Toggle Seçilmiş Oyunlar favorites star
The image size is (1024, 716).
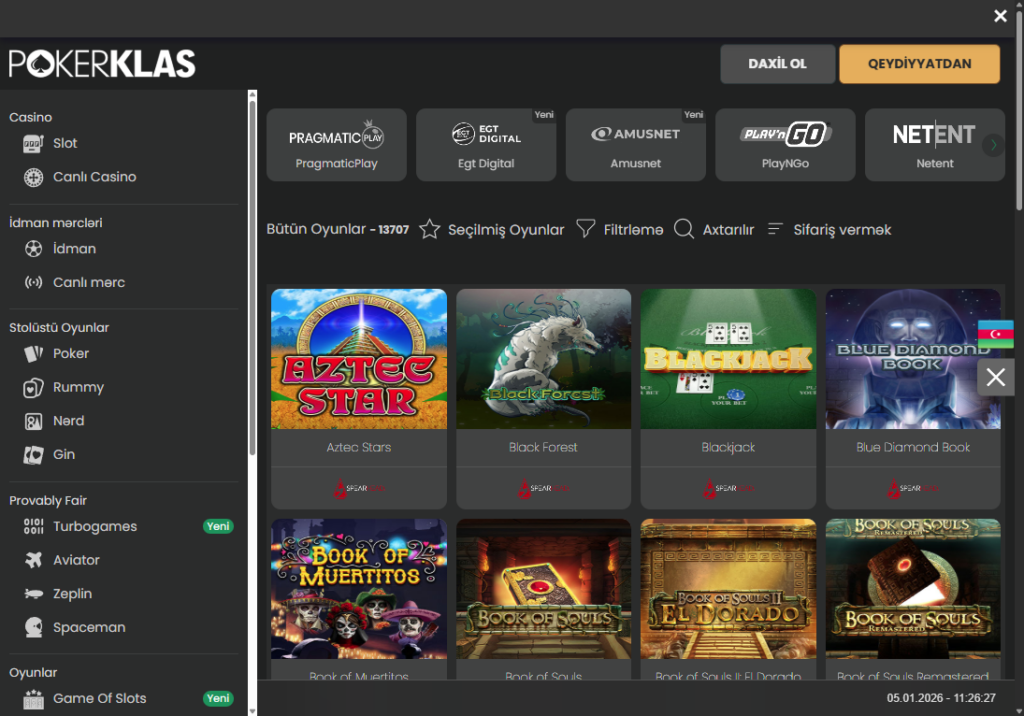[x=430, y=230]
